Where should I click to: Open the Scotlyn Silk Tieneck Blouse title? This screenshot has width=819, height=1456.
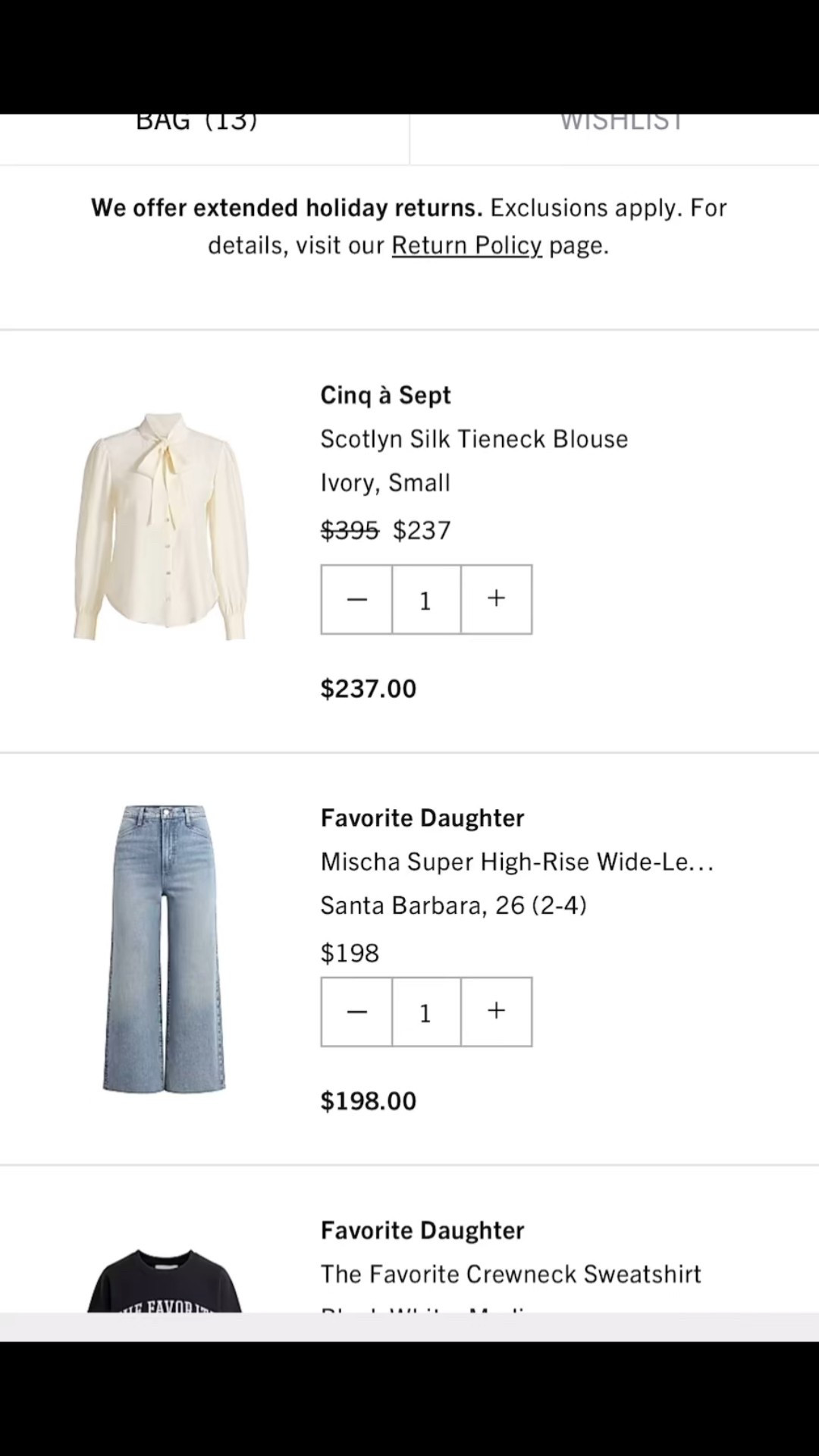pos(474,439)
